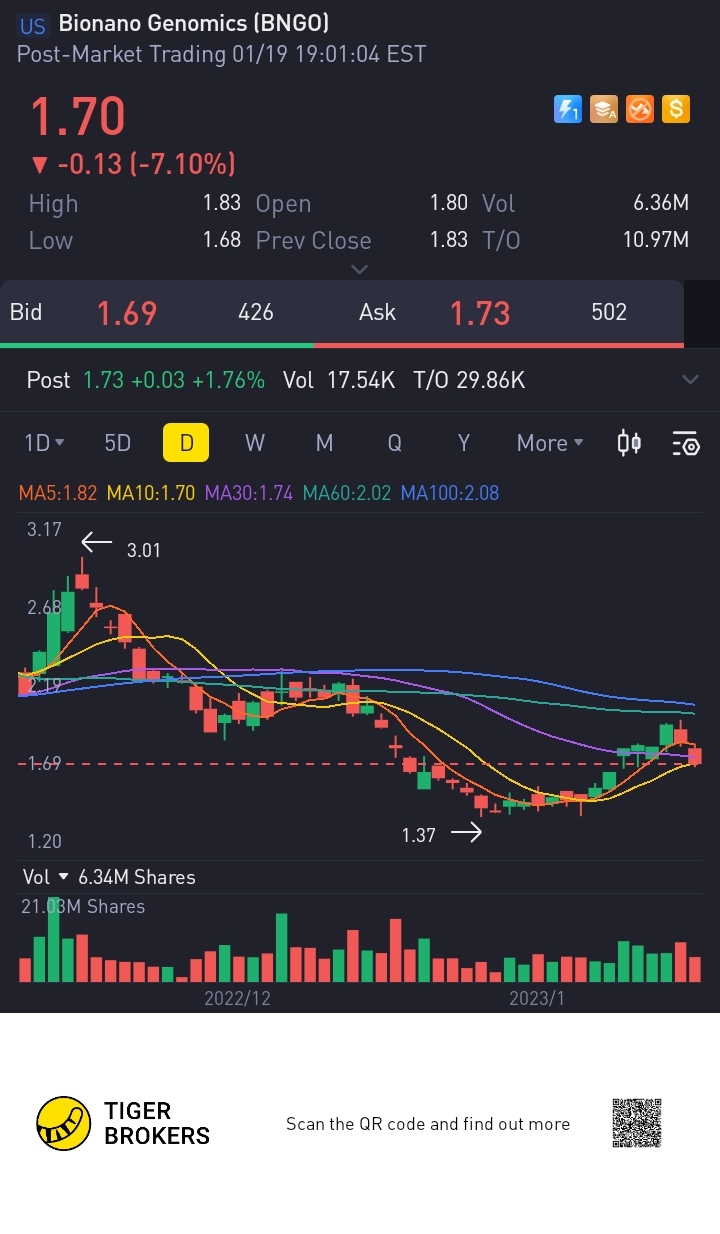Switch to the M monthly chart tab
Image resolution: width=720 pixels, height=1234 pixels.
(324, 442)
